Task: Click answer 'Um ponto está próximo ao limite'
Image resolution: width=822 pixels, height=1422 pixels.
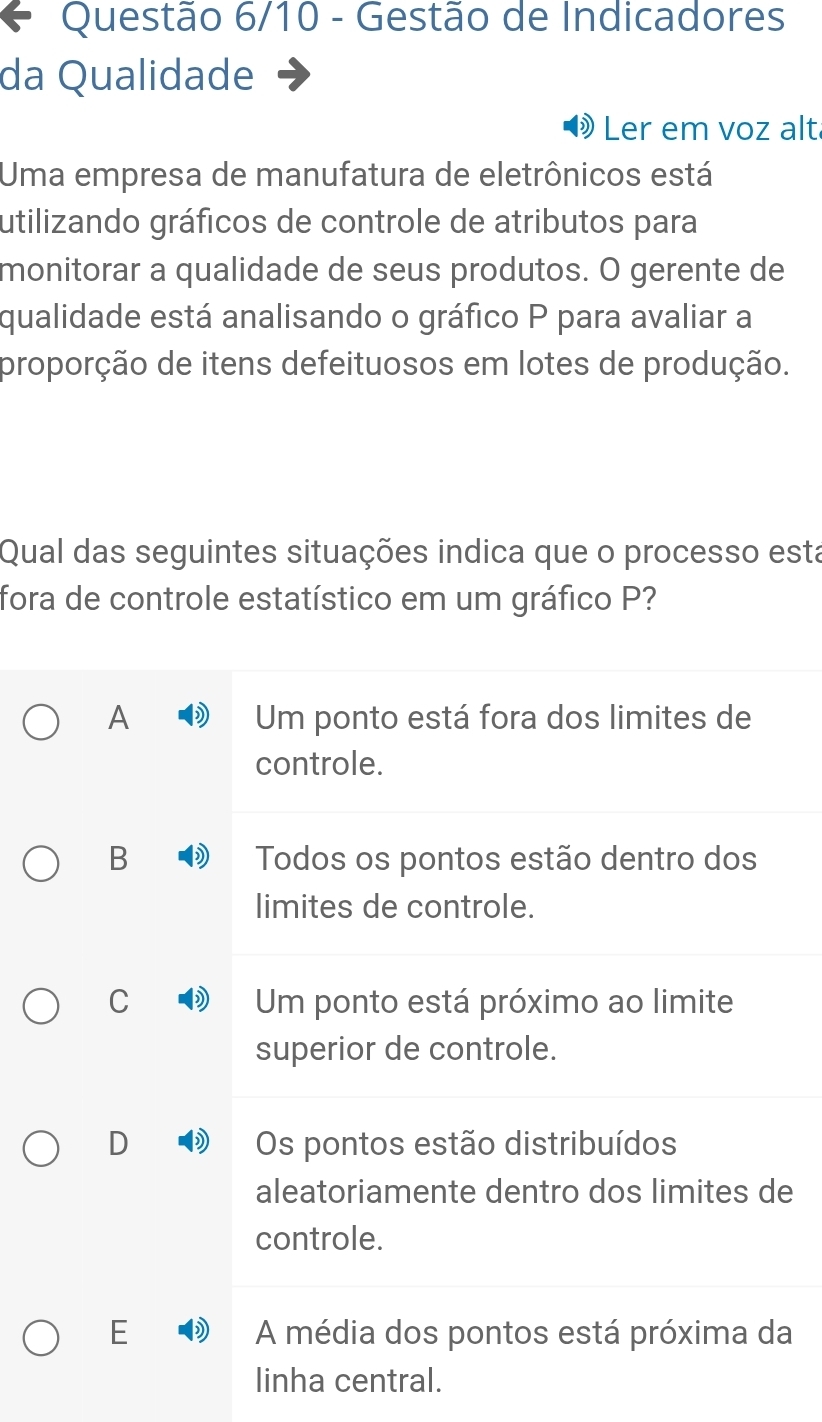Action: click(495, 1024)
